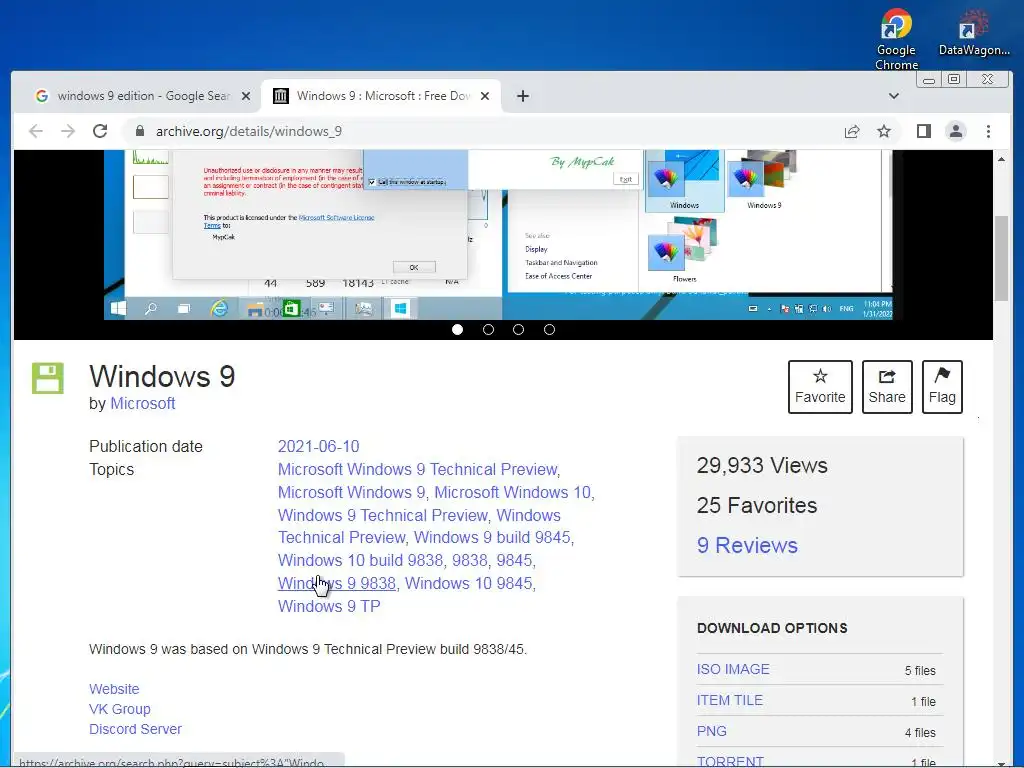Click the address bar URL
Image resolution: width=1024 pixels, height=768 pixels.
click(249, 131)
